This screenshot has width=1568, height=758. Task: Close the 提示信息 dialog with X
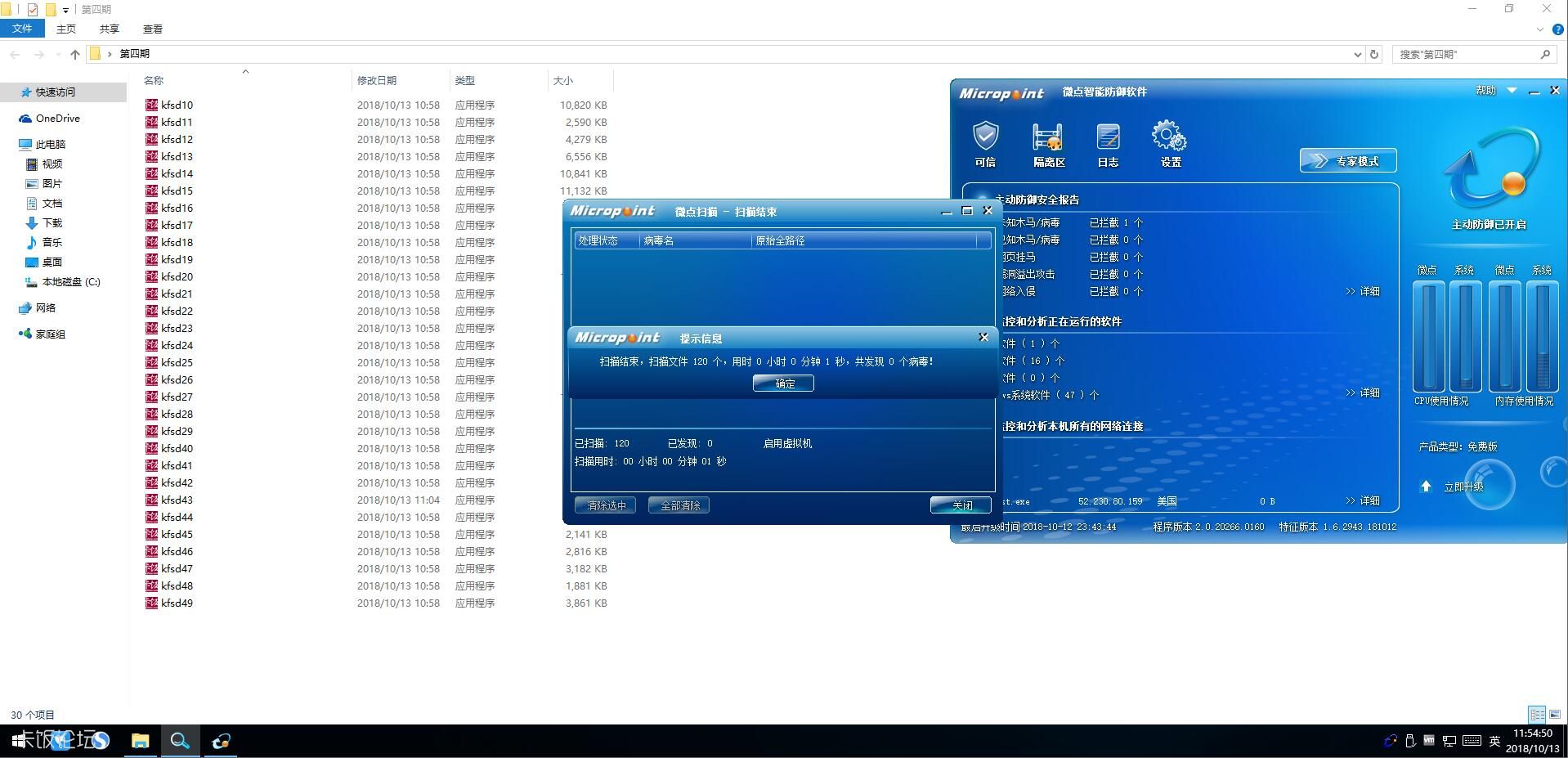point(983,337)
